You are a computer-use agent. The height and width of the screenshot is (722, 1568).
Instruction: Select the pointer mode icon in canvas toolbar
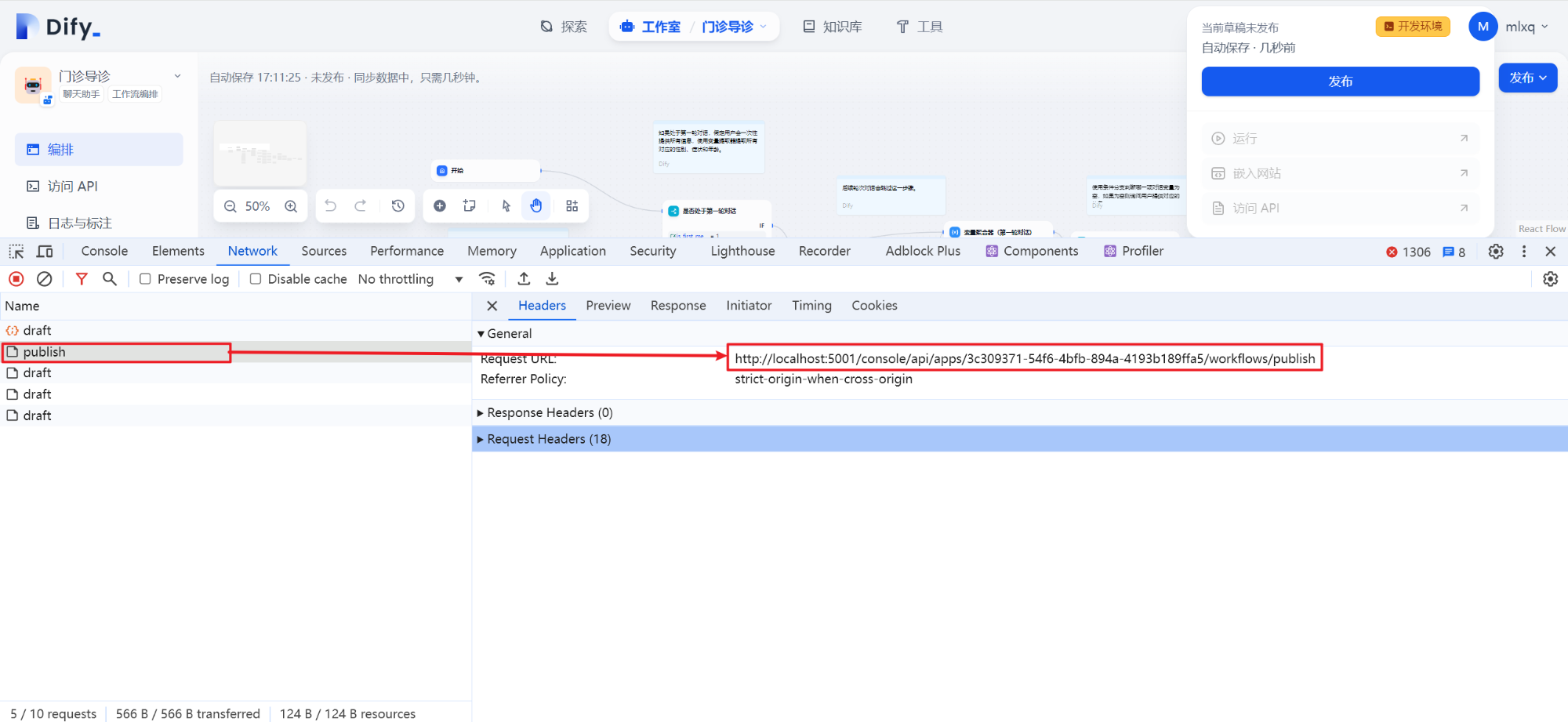coord(506,205)
